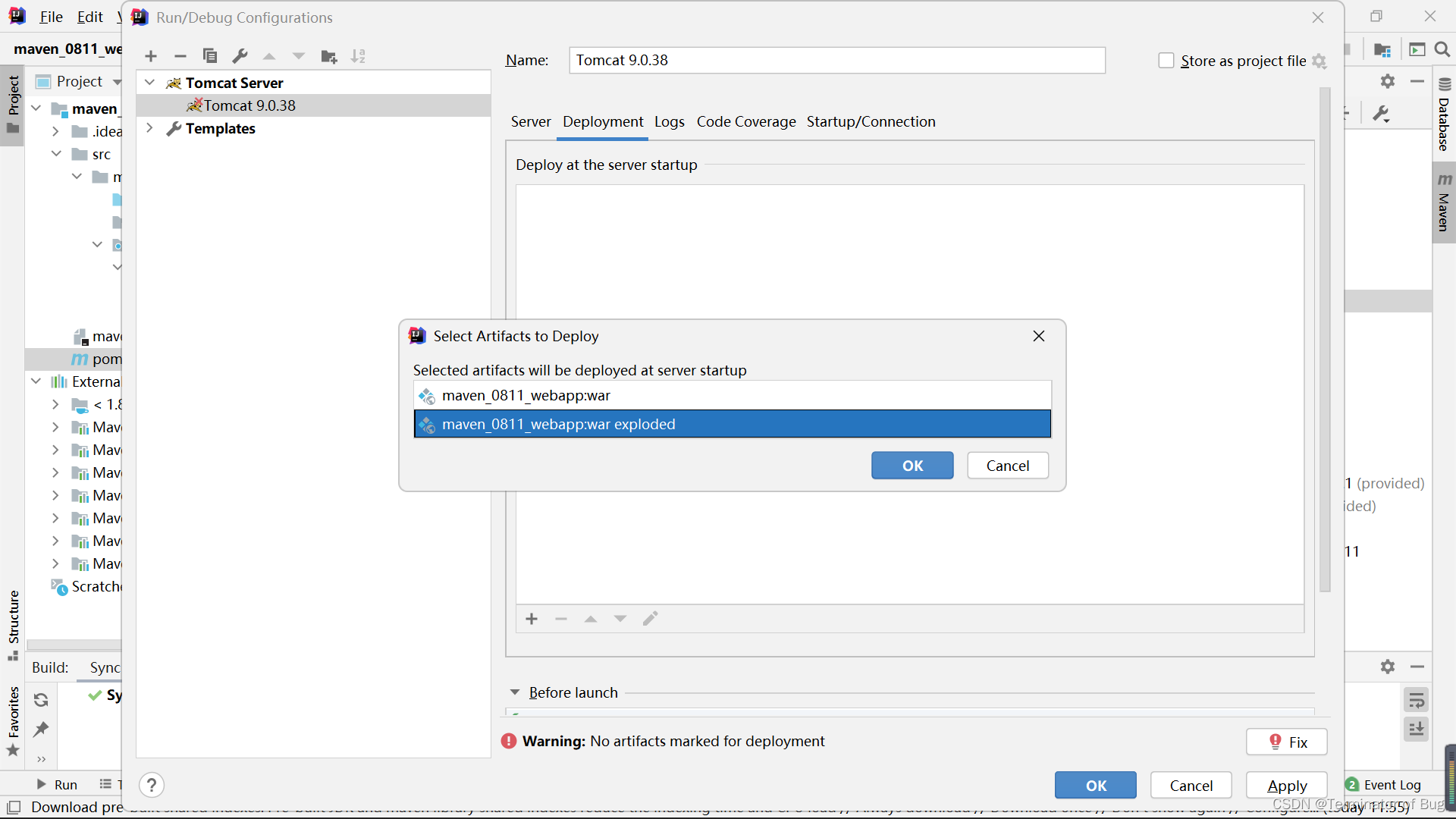Open the Event Log panel
The image size is (1456, 819).
(1384, 785)
